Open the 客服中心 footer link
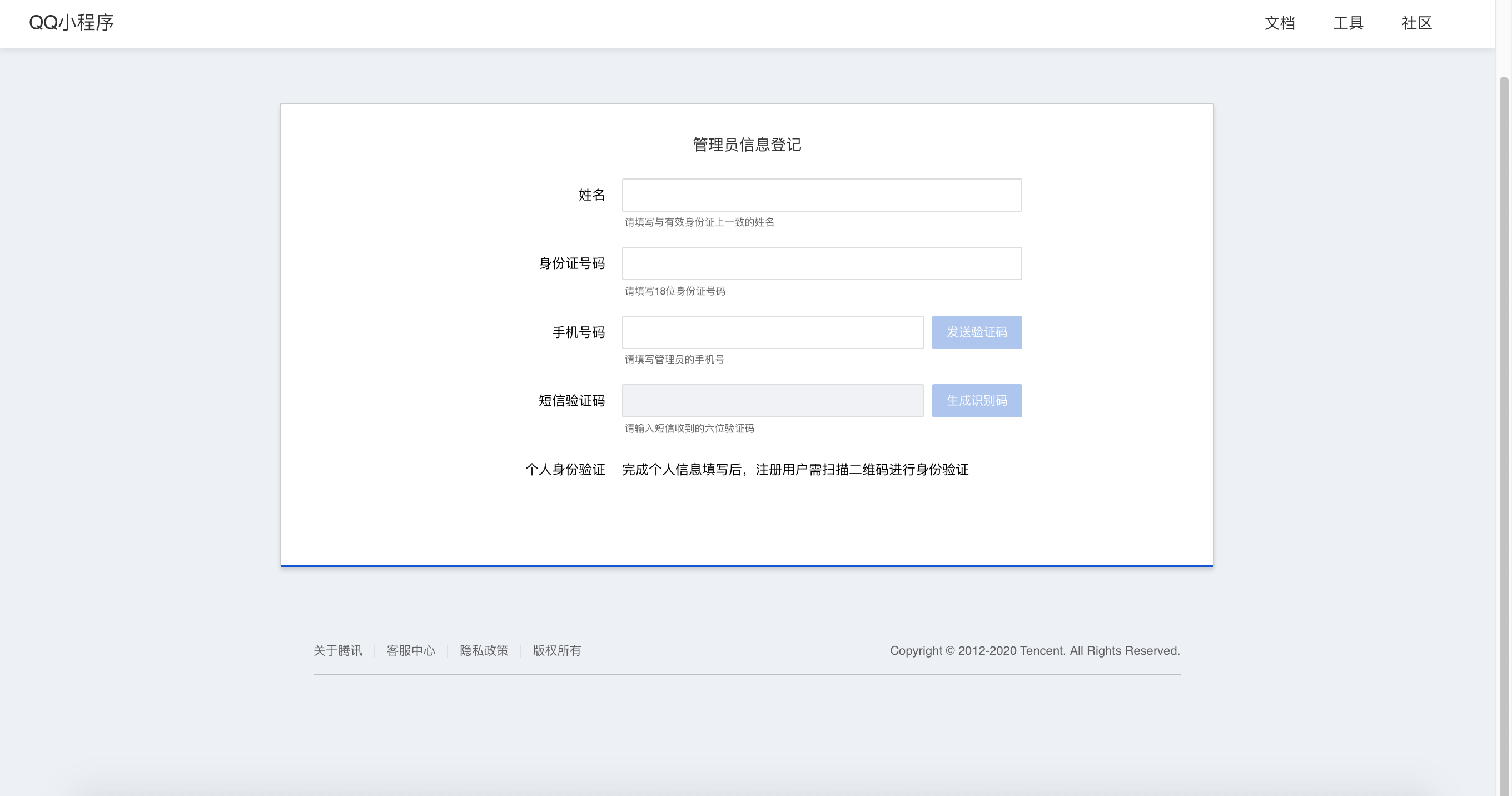 coord(411,650)
